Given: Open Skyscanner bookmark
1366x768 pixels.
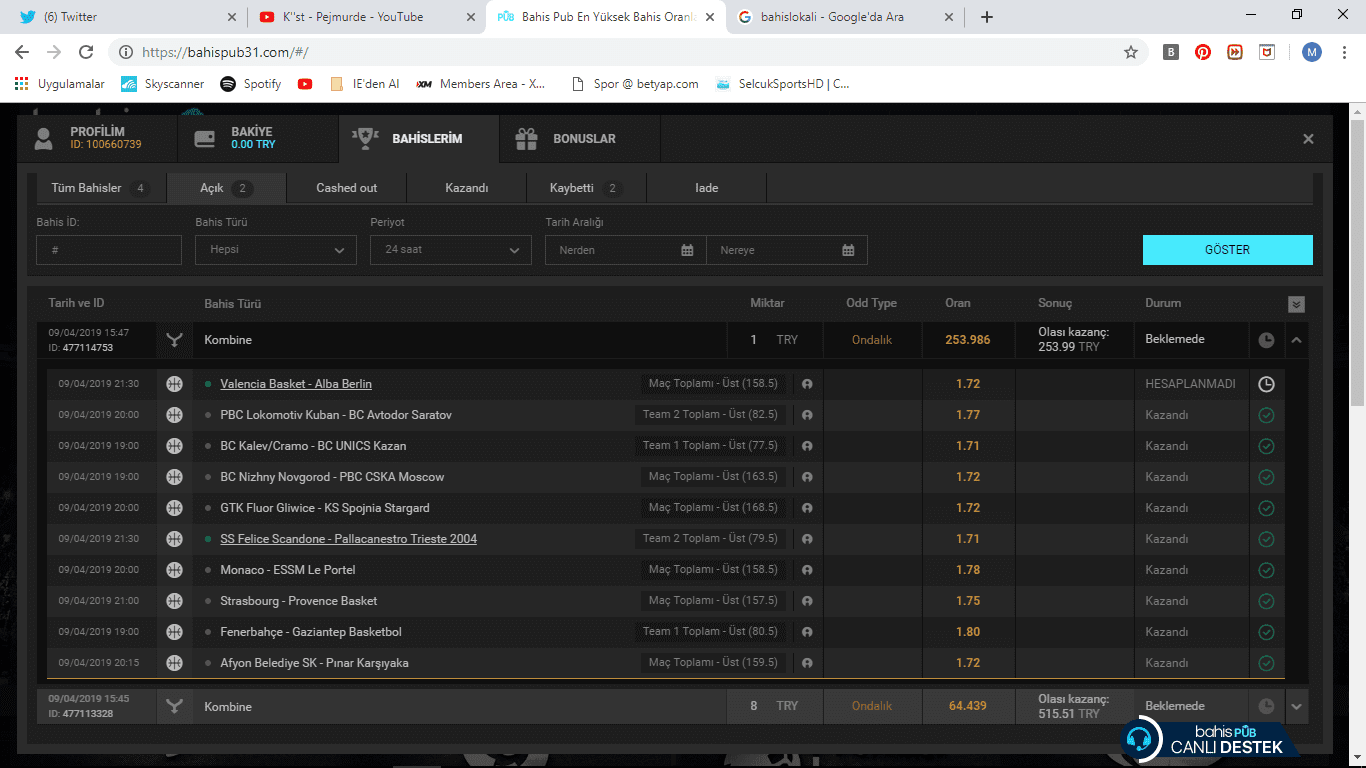Looking at the screenshot, I should click(x=163, y=84).
